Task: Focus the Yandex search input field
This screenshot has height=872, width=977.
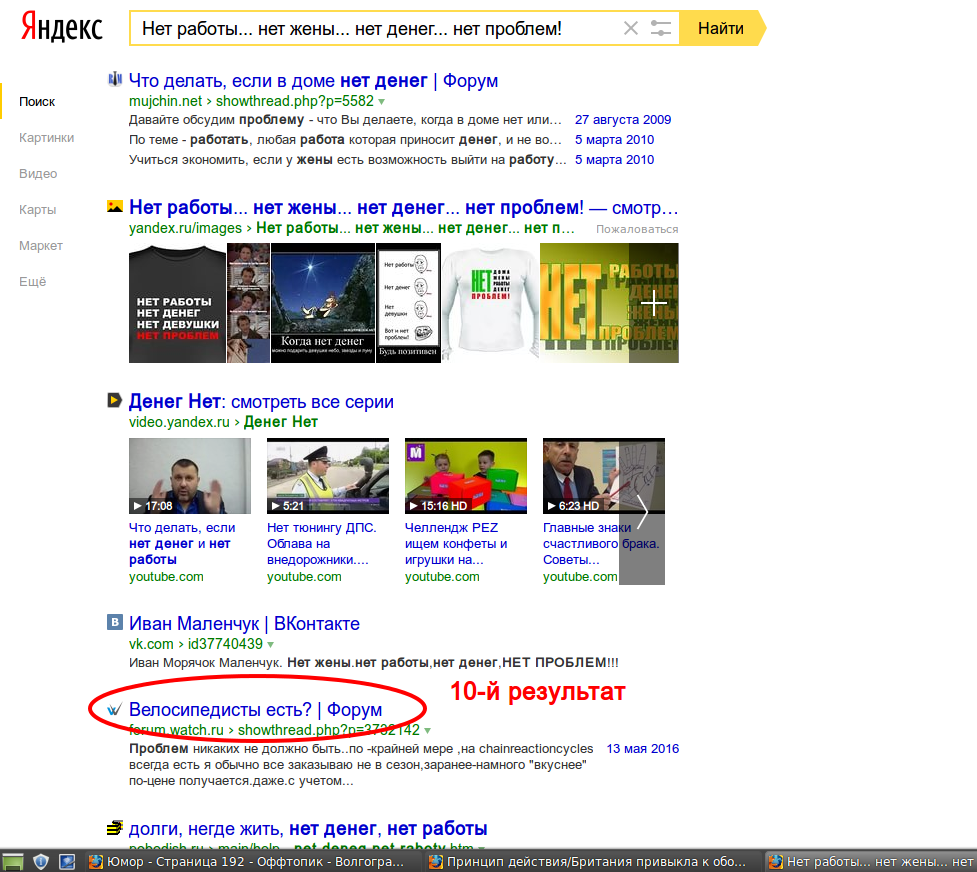Action: coord(374,28)
